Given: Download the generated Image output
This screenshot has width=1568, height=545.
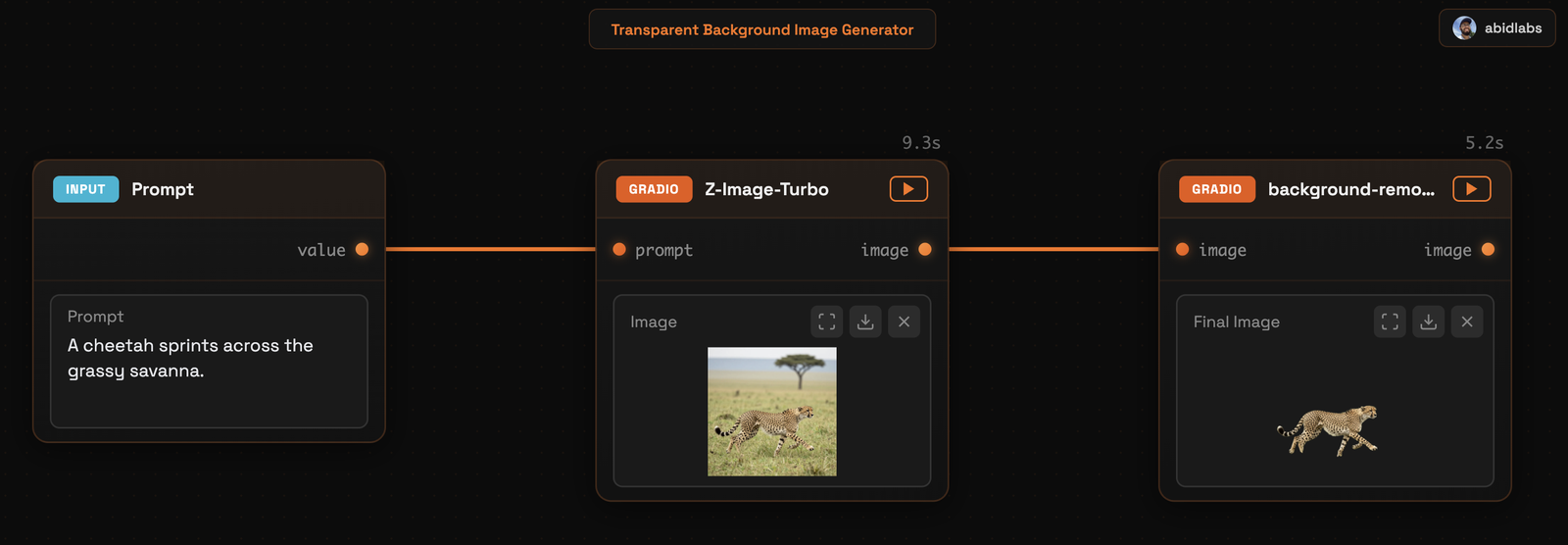Looking at the screenshot, I should [865, 322].
